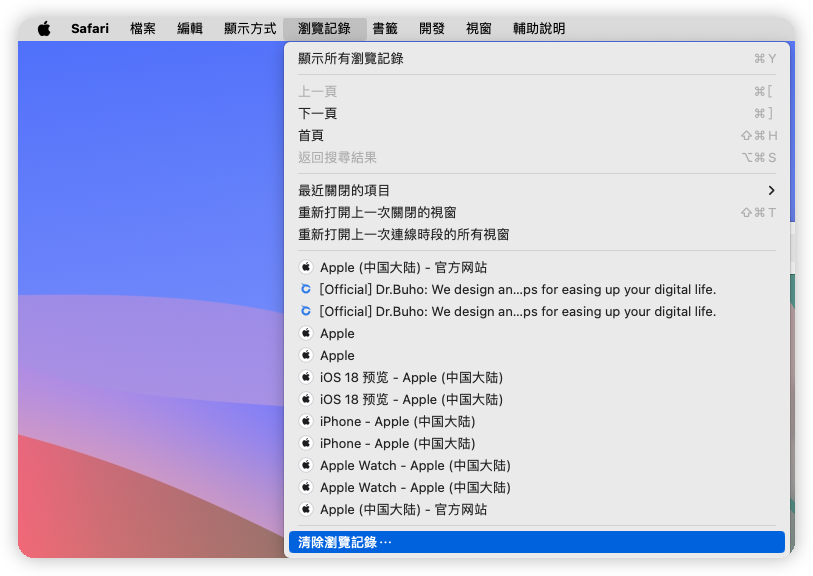813x576 pixels.
Task: Open the Apple logo menu
Action: [x=44, y=29]
